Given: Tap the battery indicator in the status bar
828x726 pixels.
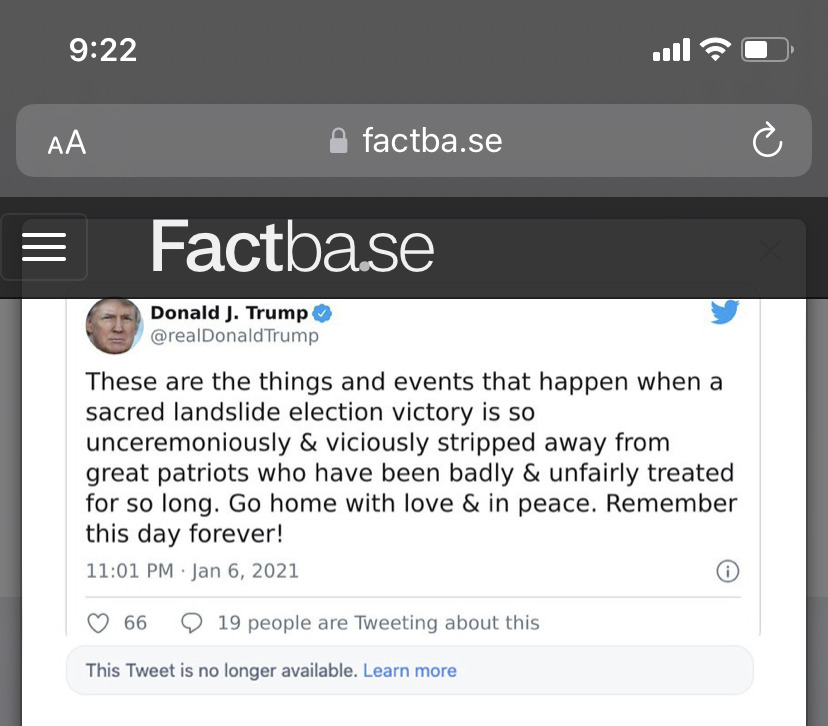Looking at the screenshot, I should 767,50.
